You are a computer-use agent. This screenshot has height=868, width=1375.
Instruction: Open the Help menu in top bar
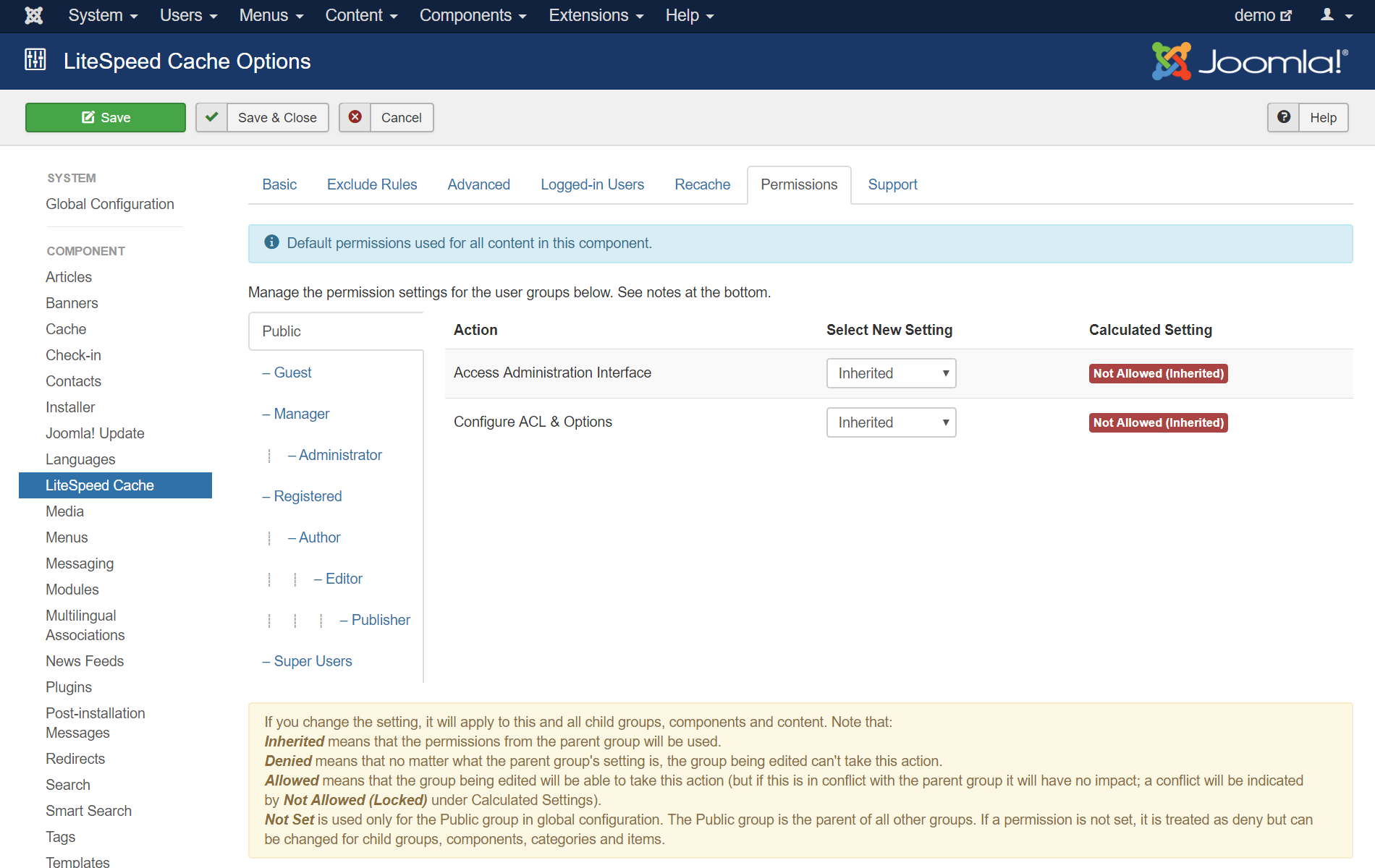(690, 15)
